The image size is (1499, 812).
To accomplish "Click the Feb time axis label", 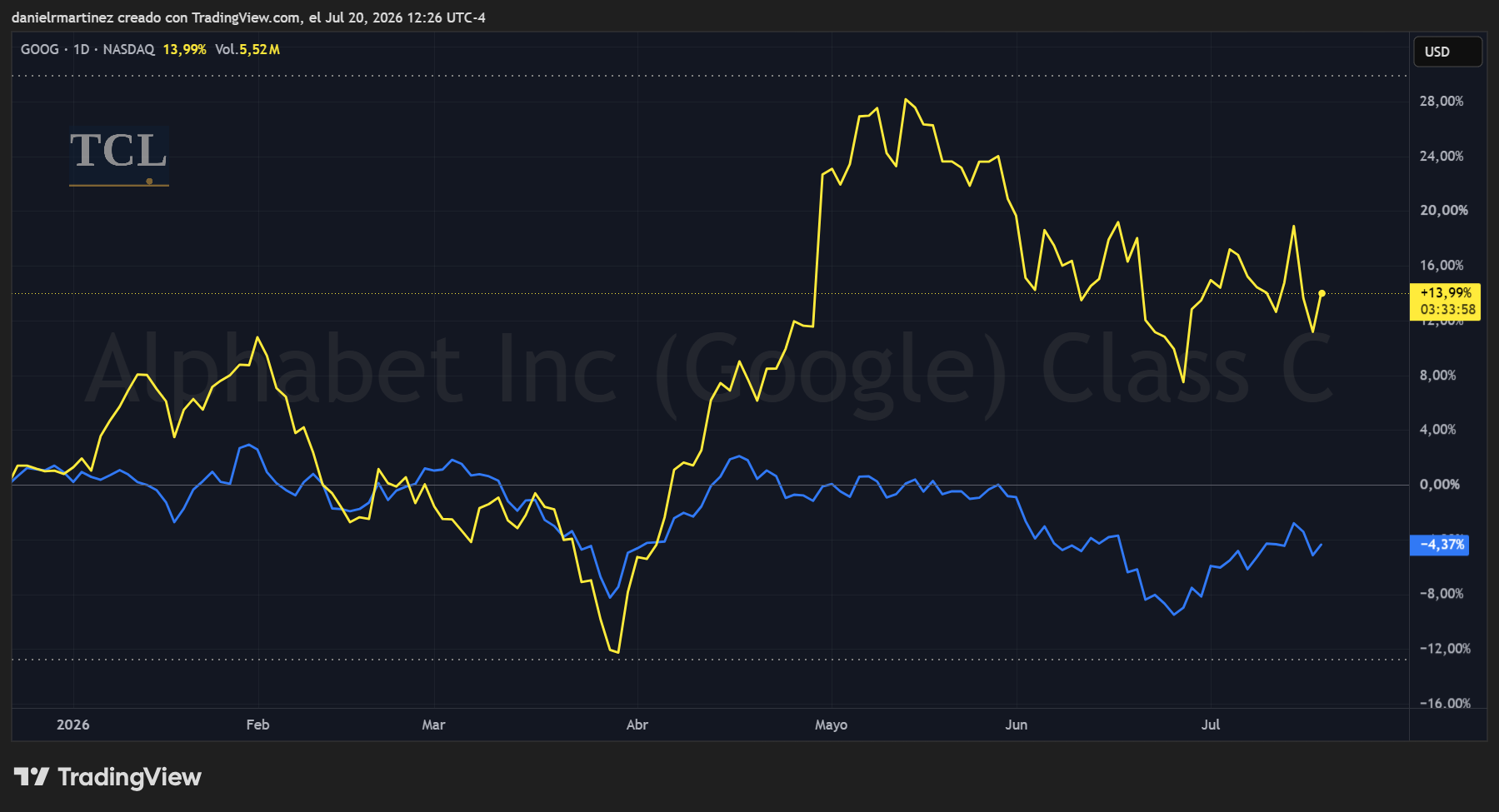I will [x=257, y=725].
